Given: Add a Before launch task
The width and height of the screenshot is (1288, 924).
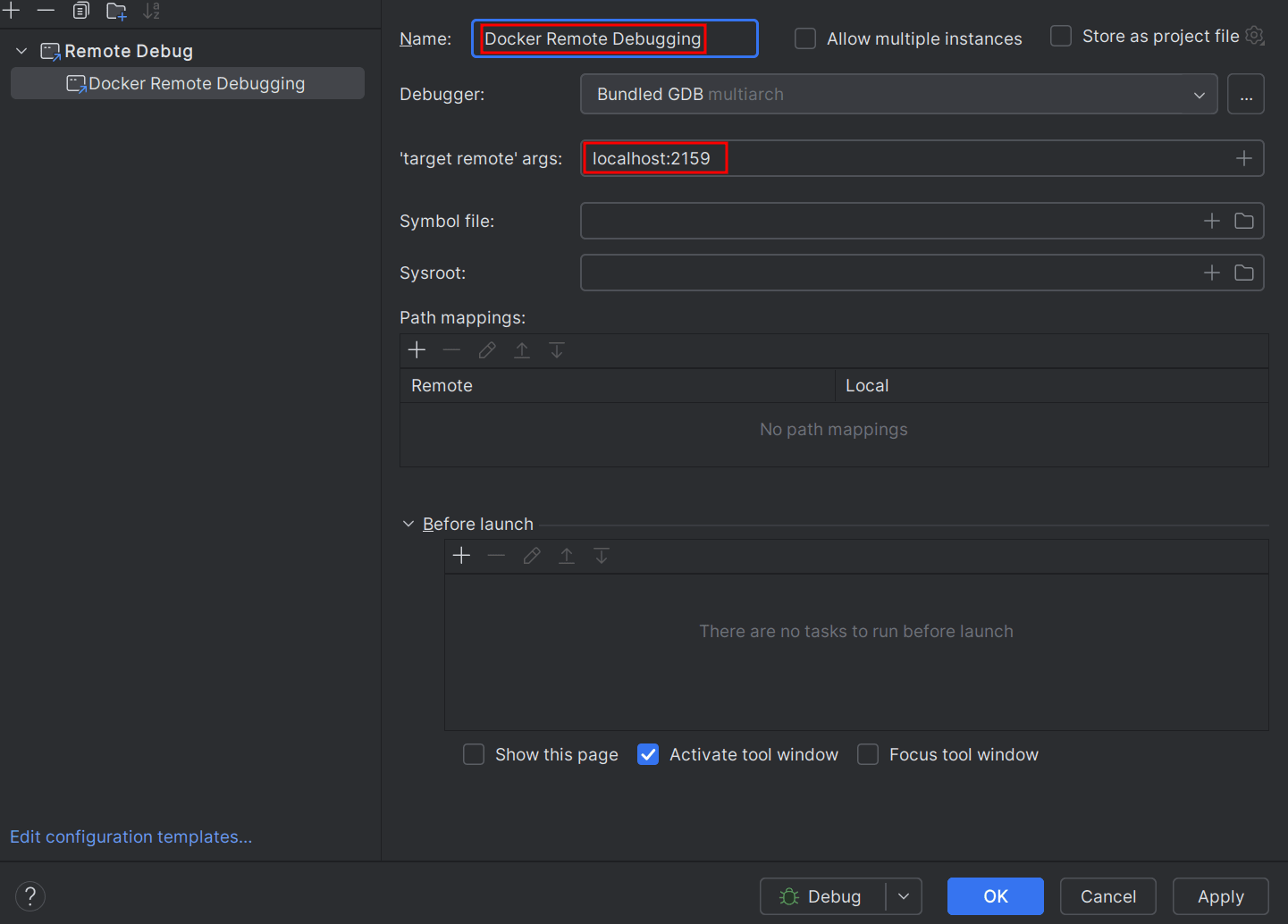Looking at the screenshot, I should (461, 556).
